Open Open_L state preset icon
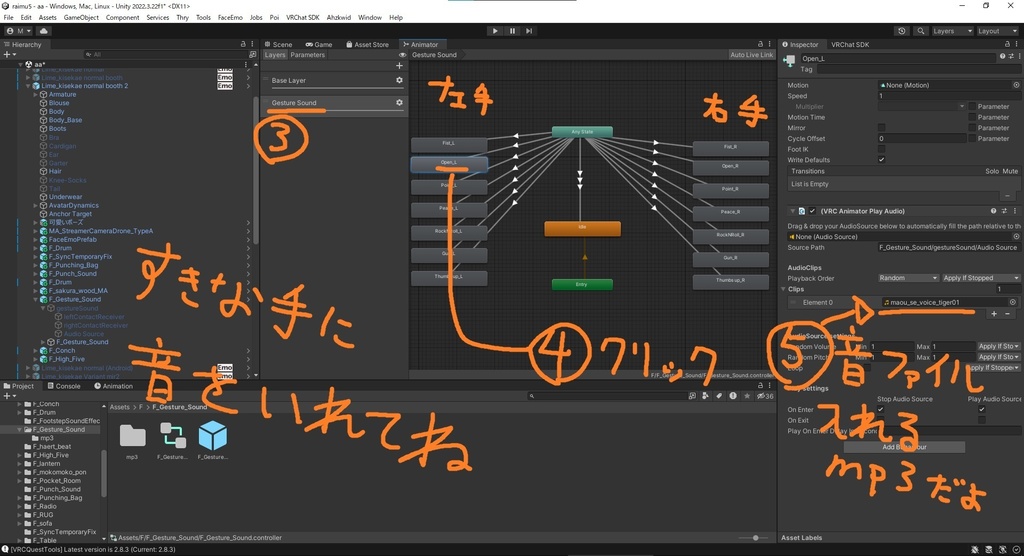 point(1010,57)
